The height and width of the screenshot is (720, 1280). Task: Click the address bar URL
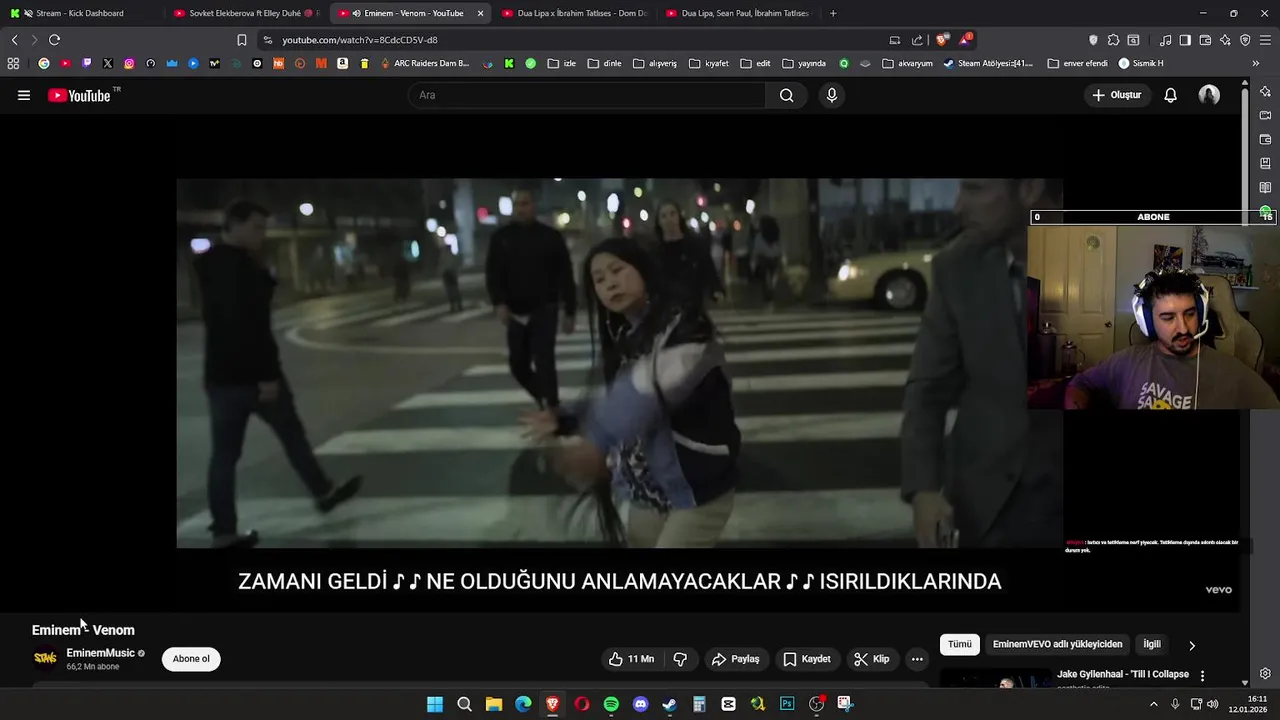pos(359,40)
